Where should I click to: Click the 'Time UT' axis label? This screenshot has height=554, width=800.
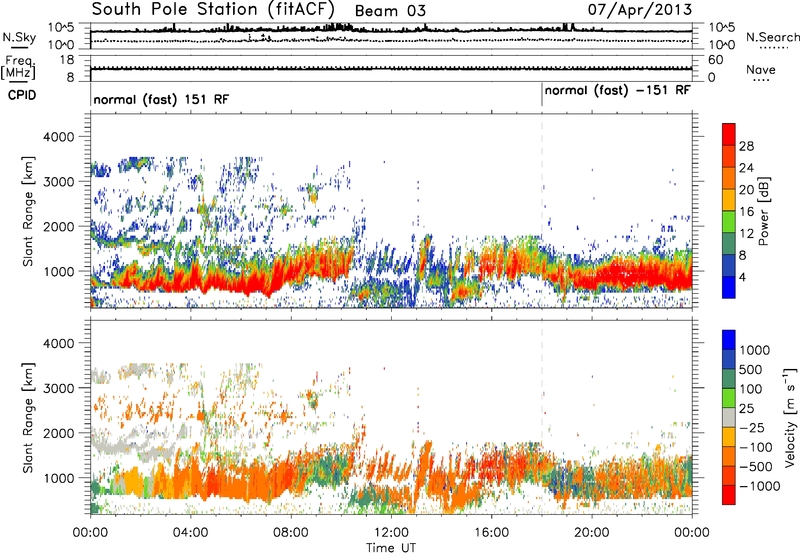click(x=391, y=548)
